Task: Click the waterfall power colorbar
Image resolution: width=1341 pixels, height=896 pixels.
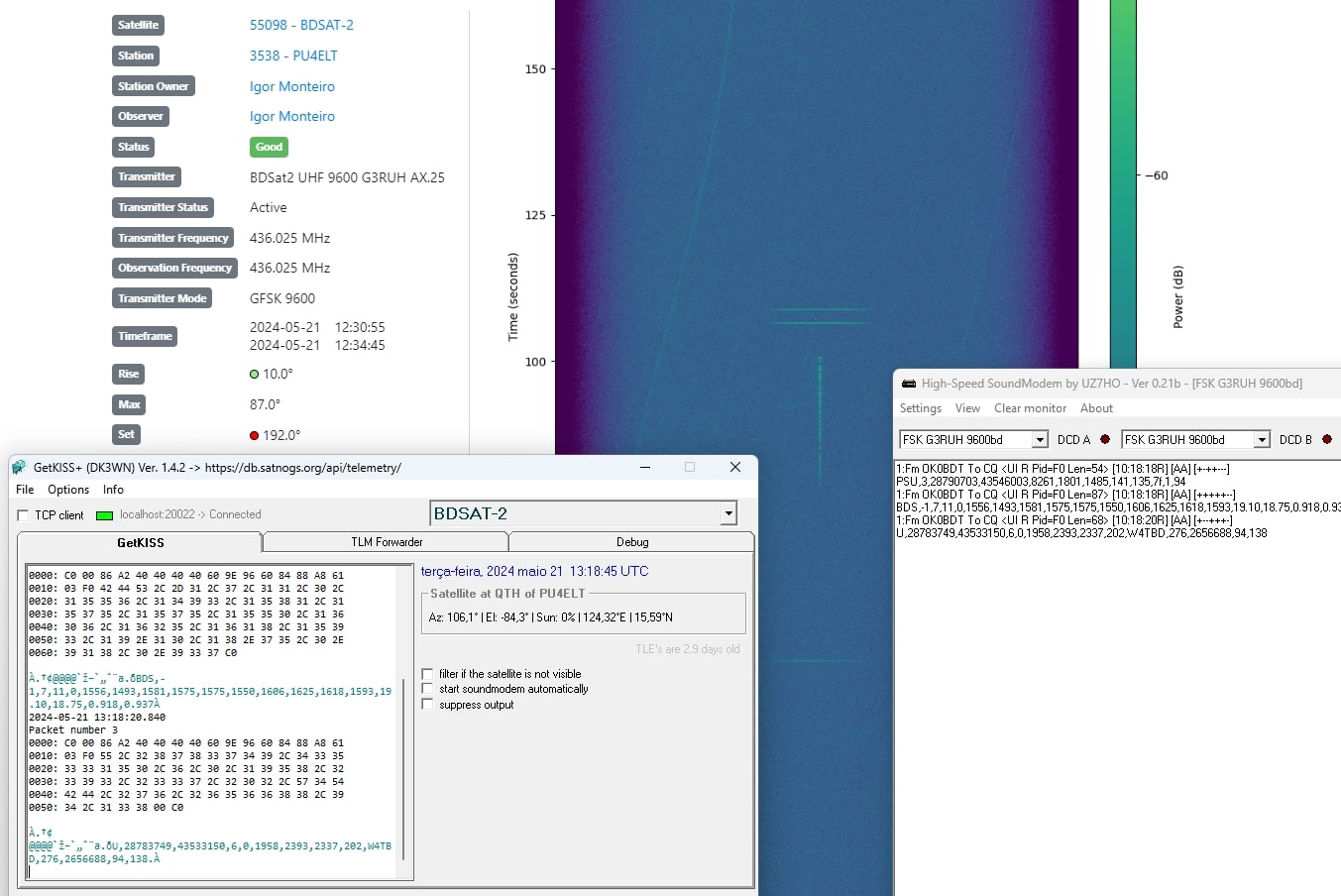Action: 1123,184
